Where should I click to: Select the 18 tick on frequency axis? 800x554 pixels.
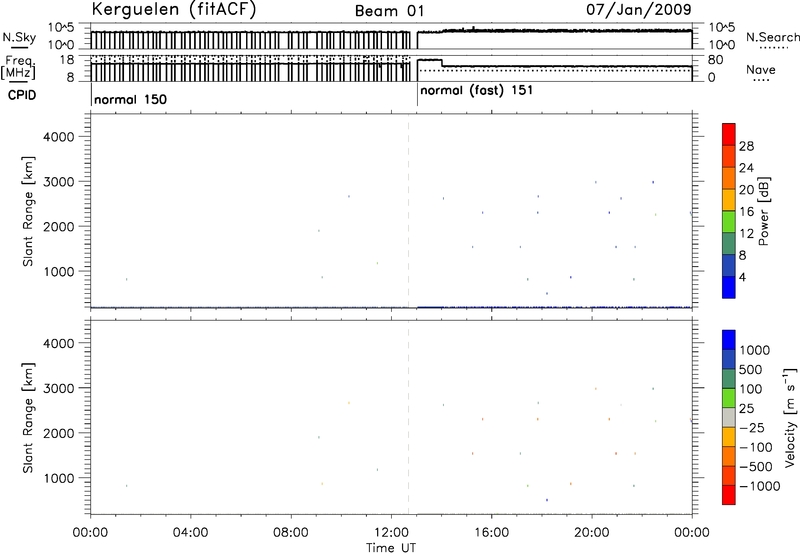67,60
